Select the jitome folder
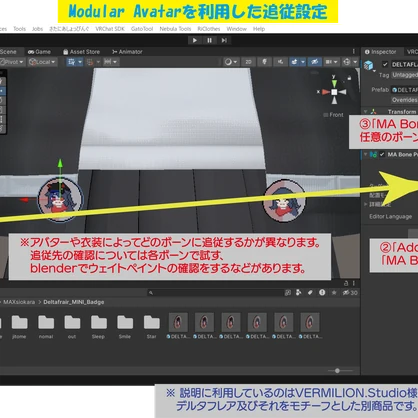 tap(19, 326)
